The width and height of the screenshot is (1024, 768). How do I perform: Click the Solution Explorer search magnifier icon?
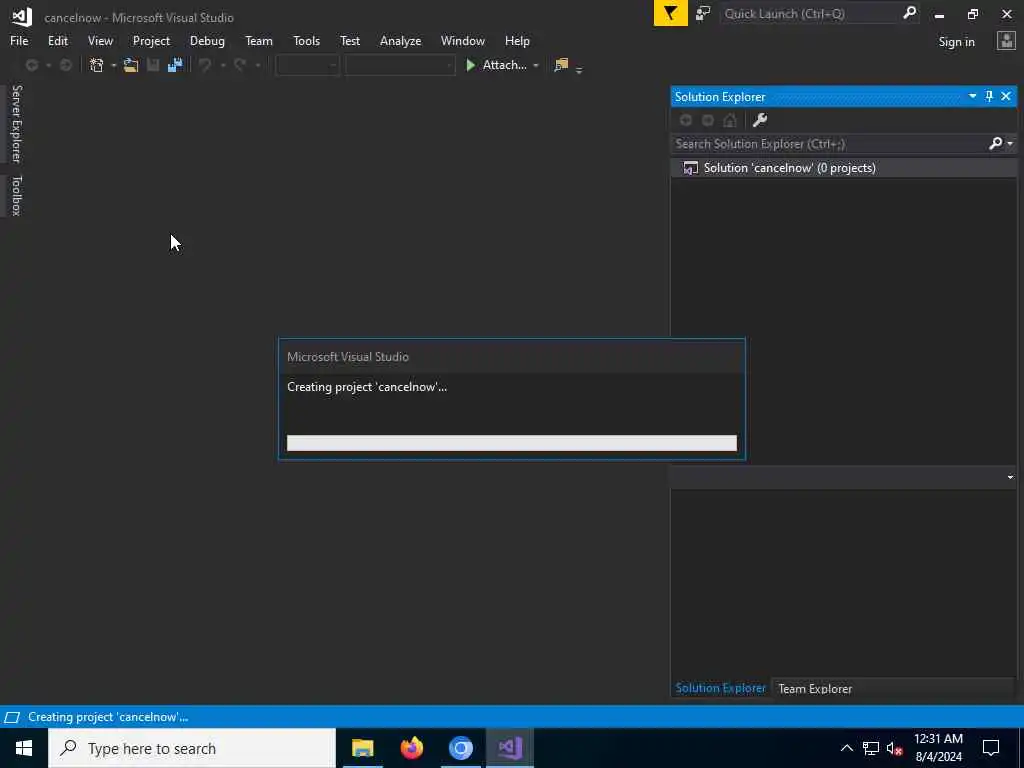click(x=995, y=143)
